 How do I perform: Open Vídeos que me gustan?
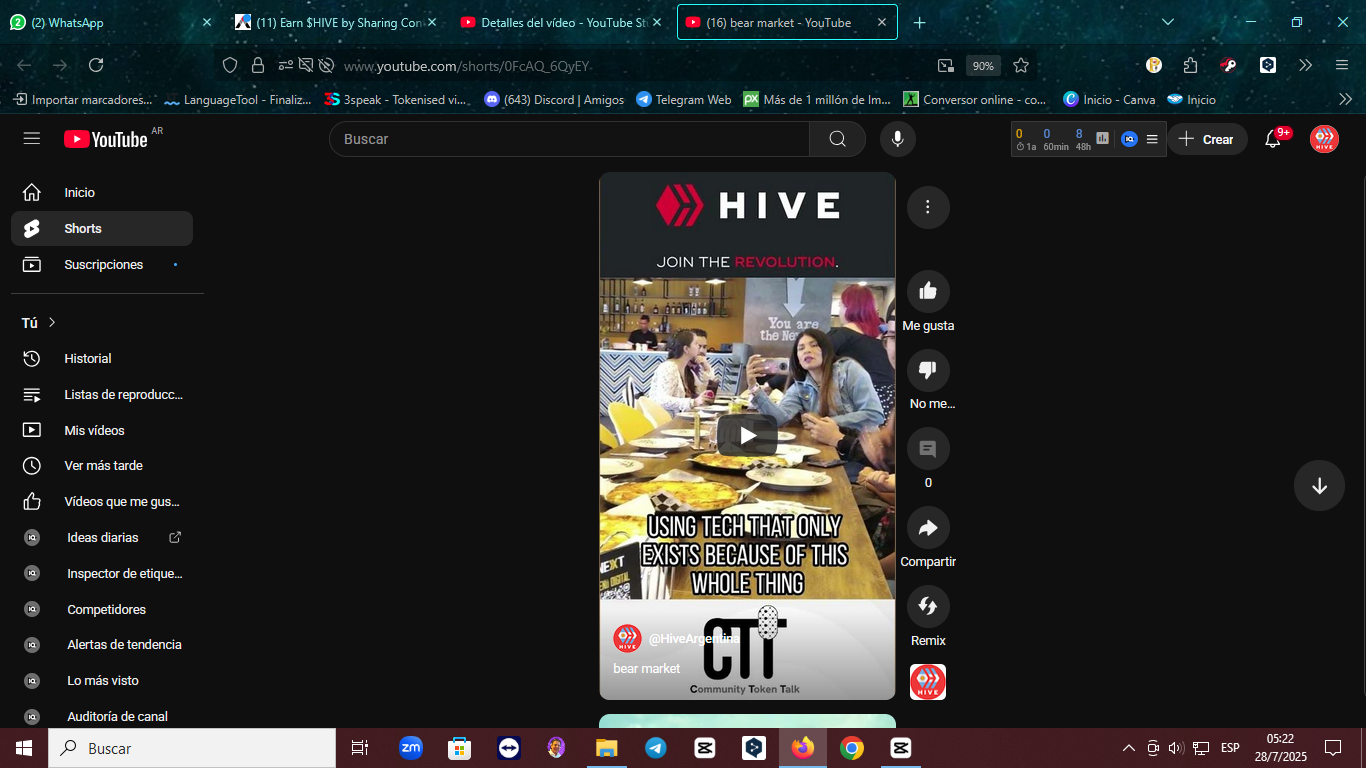click(102, 501)
